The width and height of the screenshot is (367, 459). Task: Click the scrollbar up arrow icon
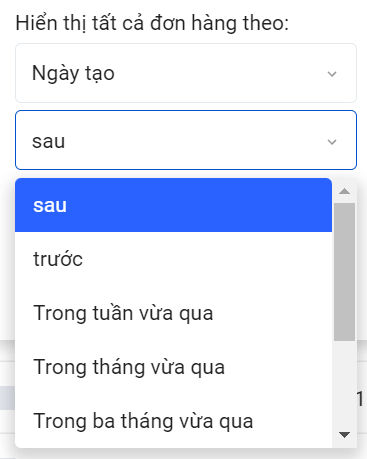click(x=344, y=191)
